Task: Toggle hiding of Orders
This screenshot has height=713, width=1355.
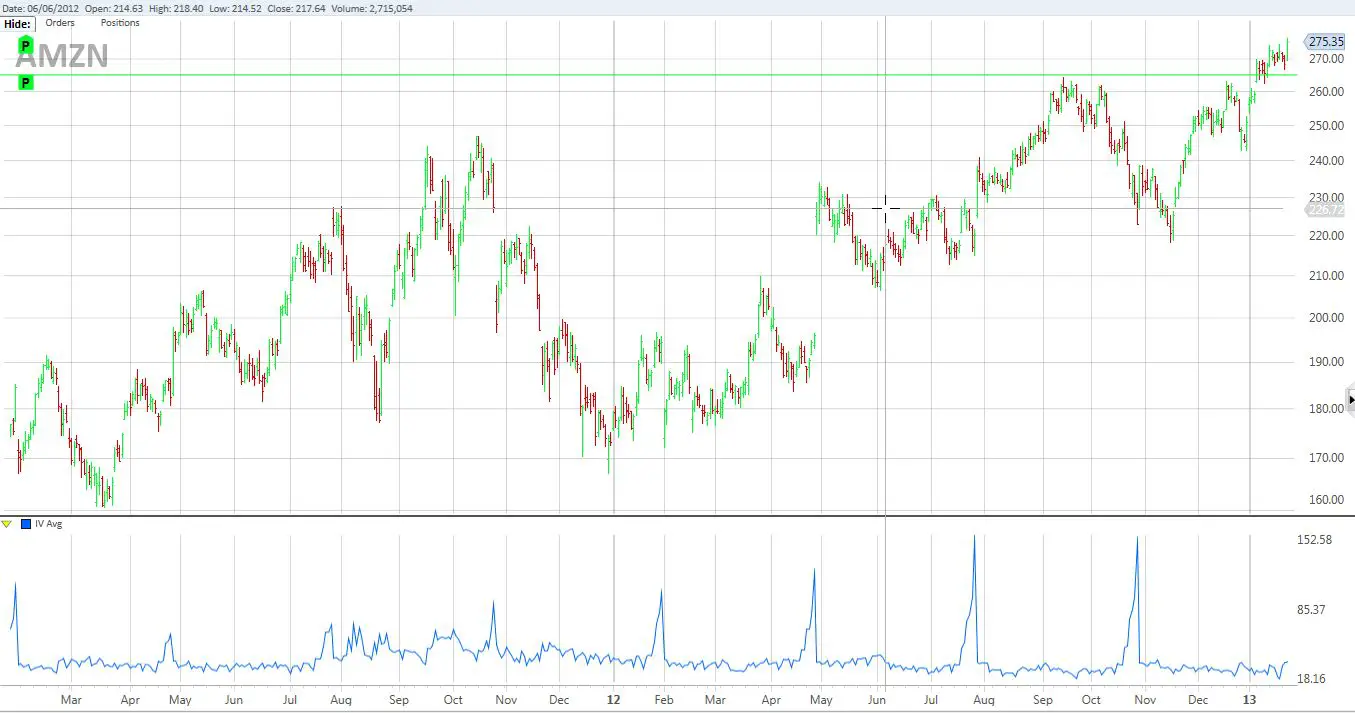Action: (x=60, y=23)
